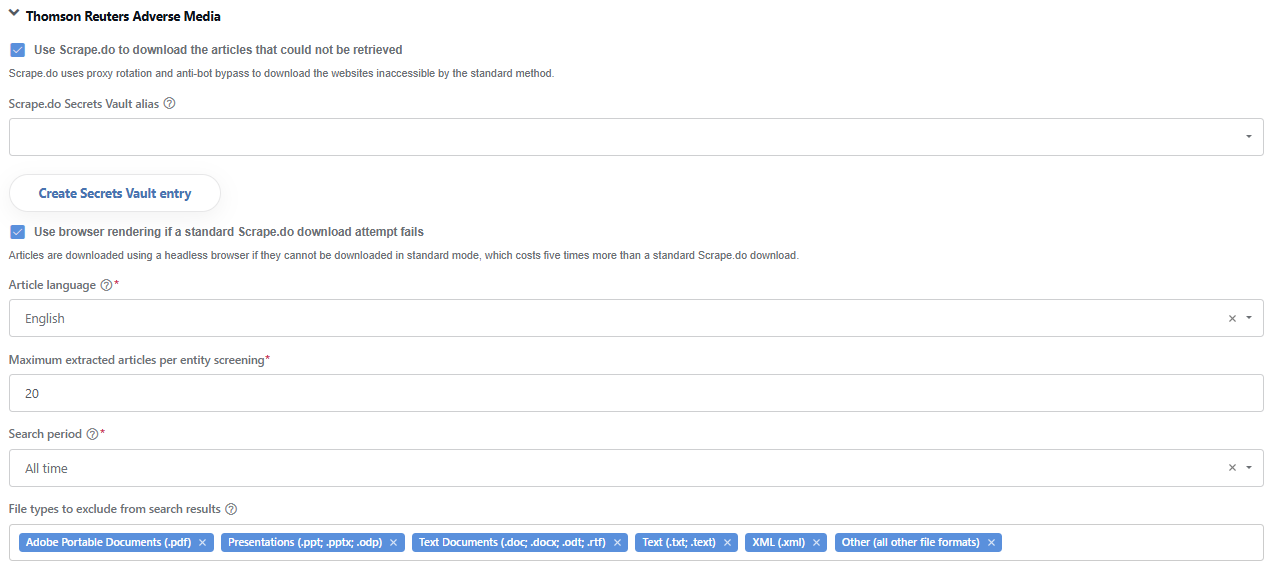
Task: Expand the Article language dropdown arrow
Action: (1249, 318)
